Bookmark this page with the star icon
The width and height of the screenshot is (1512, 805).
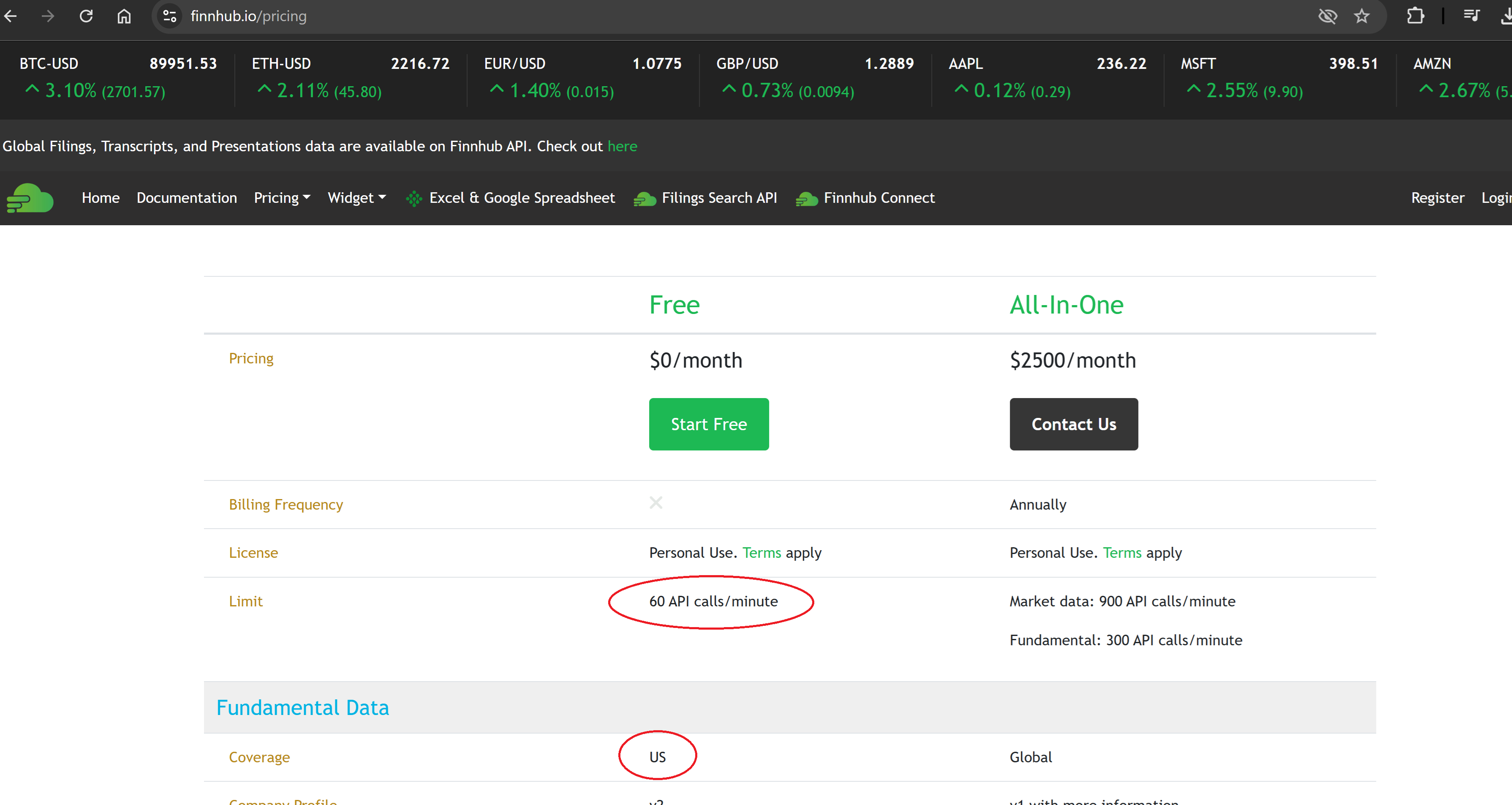pos(1362,16)
